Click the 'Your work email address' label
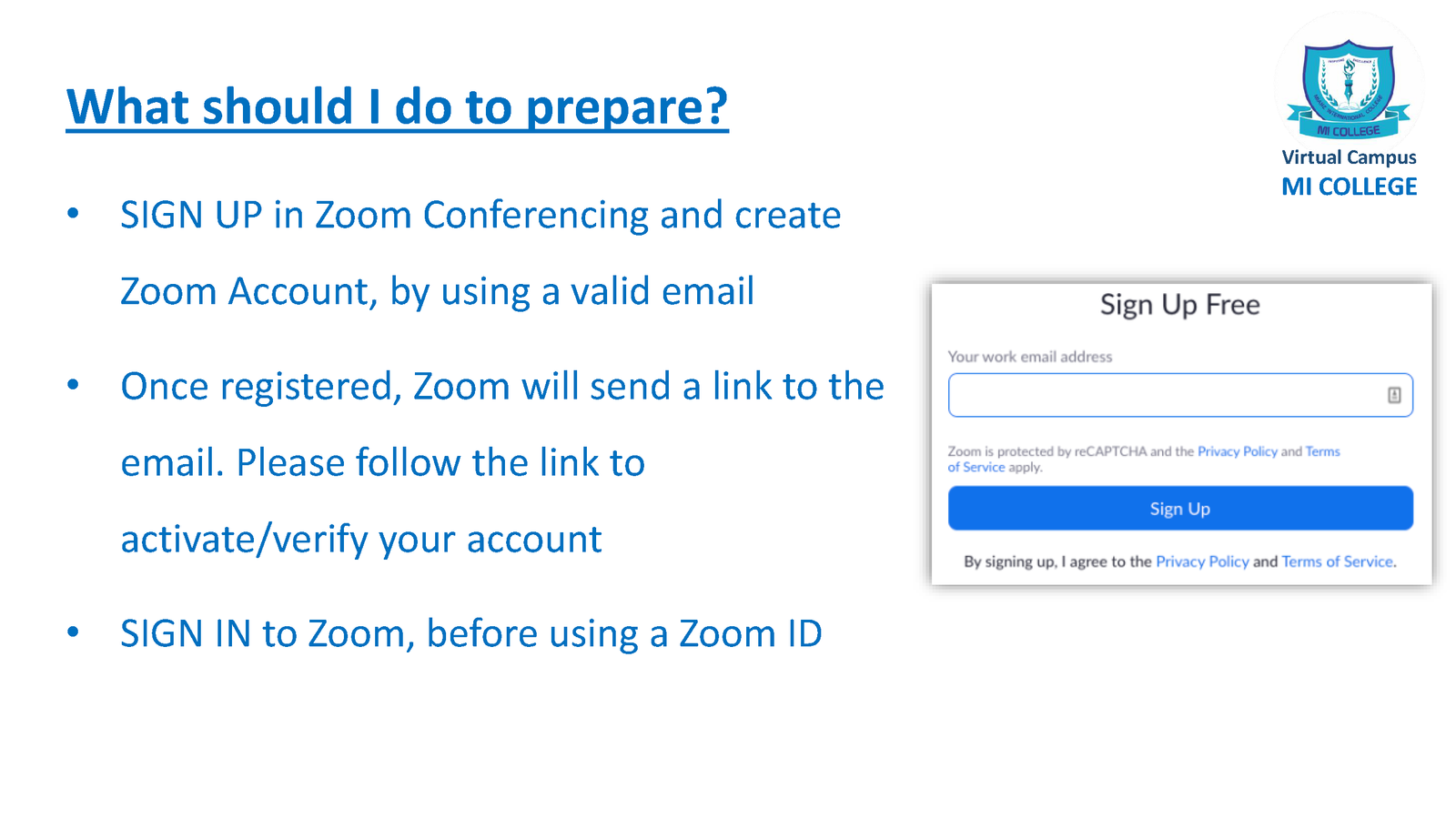1456x819 pixels. tap(1030, 357)
